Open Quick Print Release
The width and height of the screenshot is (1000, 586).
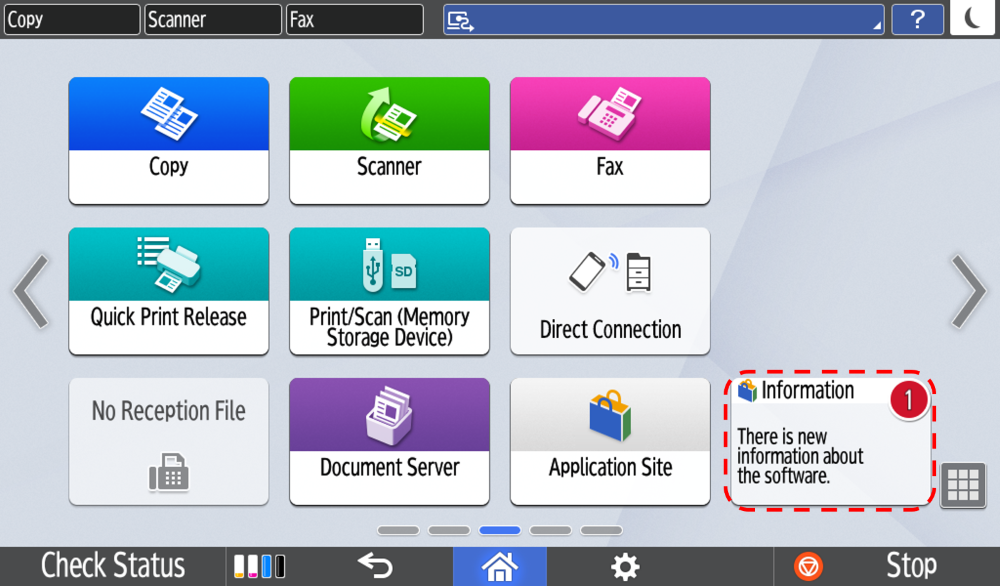[168, 291]
